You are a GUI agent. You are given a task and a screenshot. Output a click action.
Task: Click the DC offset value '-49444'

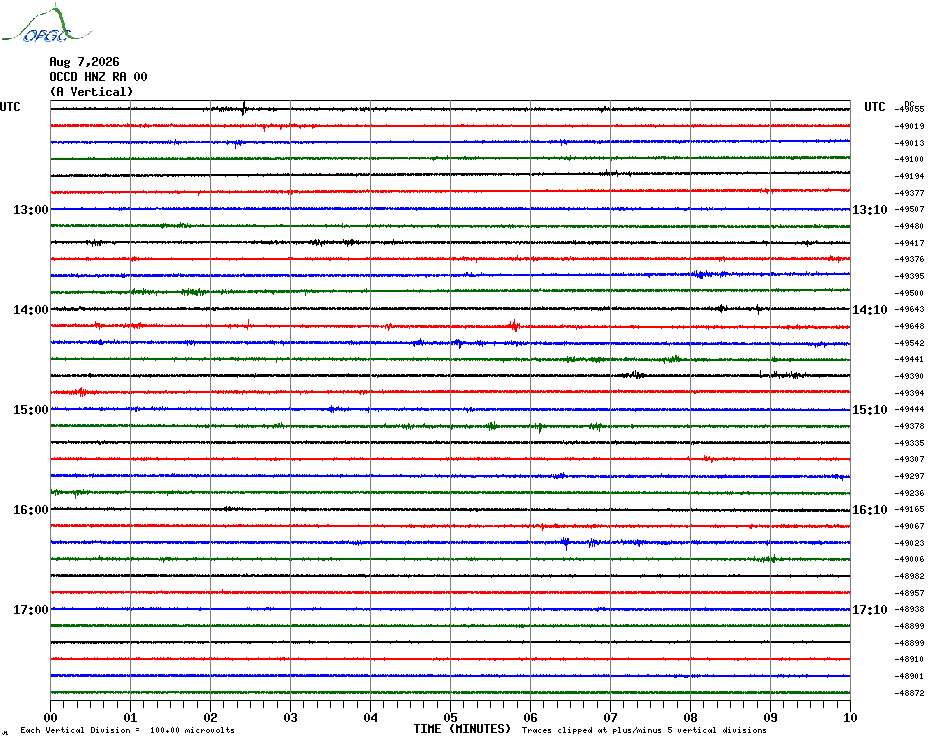[x=909, y=409]
